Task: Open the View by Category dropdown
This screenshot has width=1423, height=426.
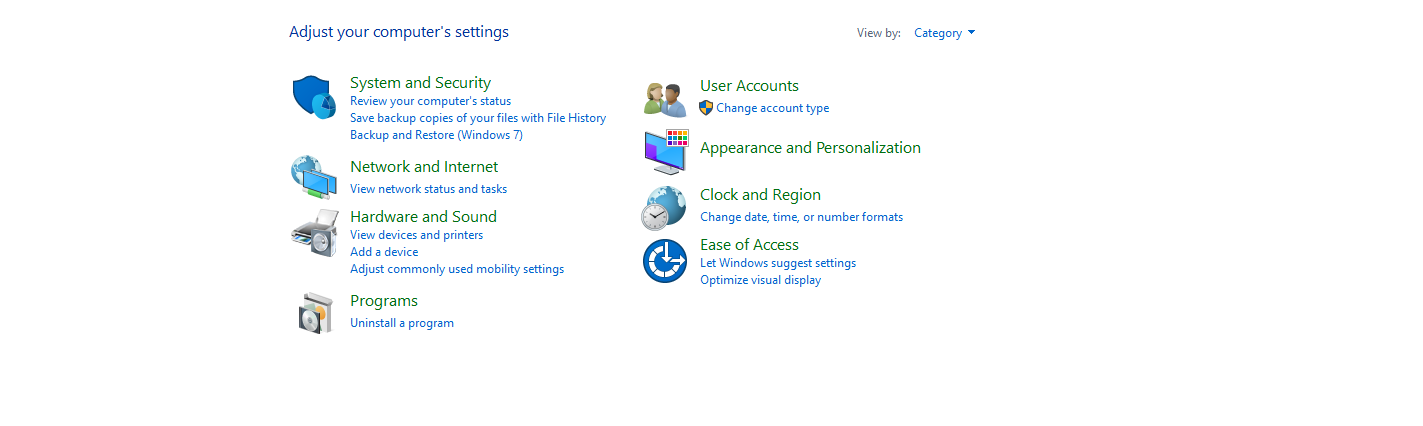Action: point(943,33)
